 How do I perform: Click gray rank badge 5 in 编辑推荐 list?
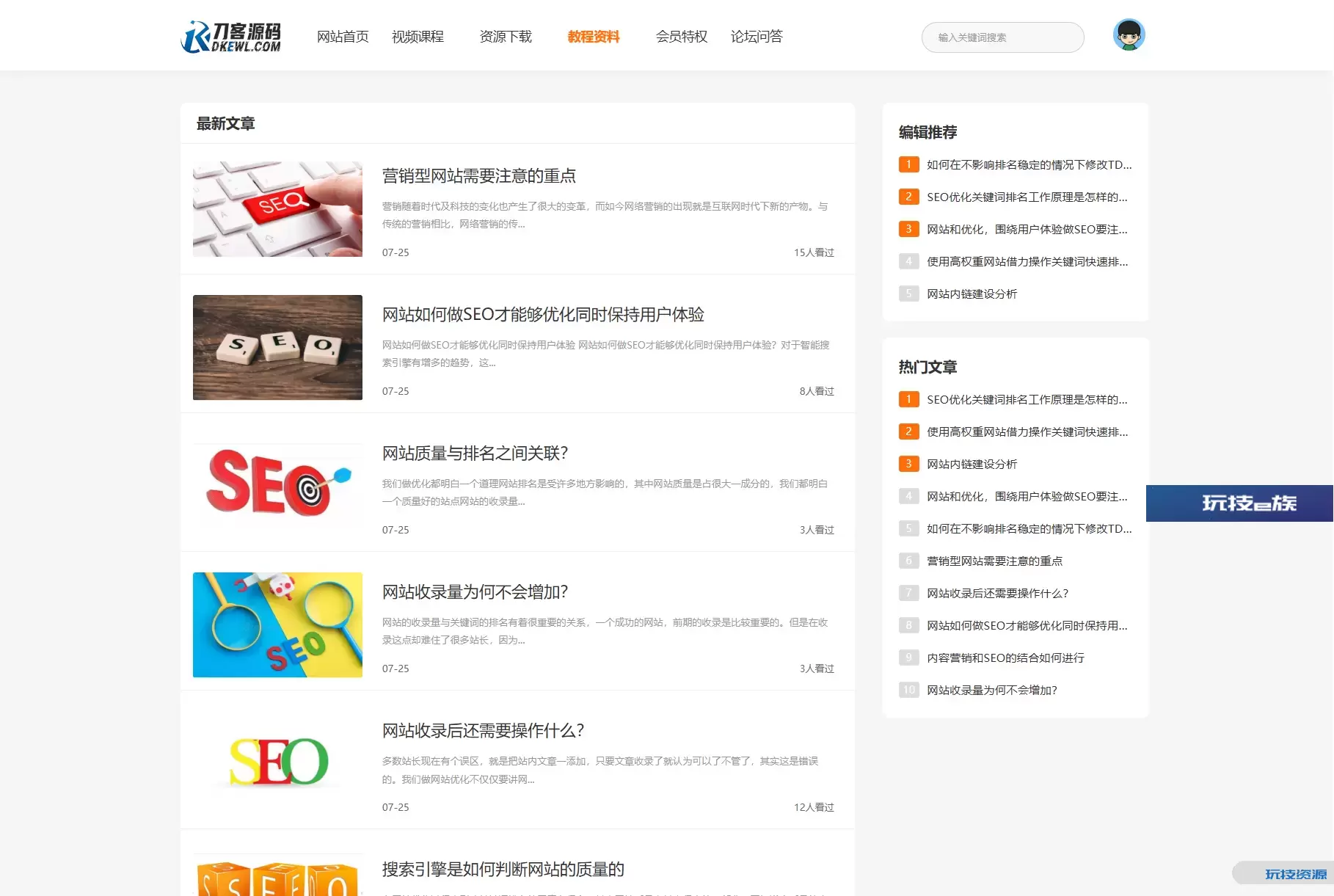pos(908,294)
